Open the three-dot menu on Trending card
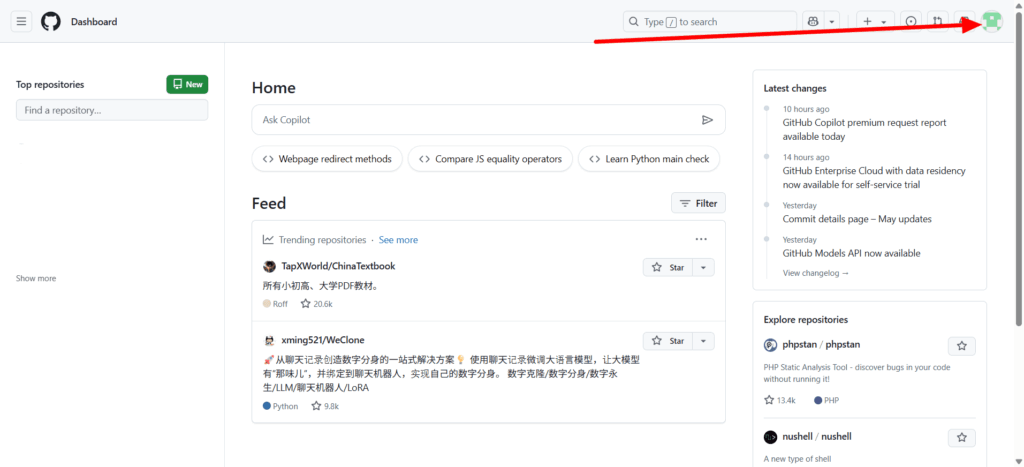The image size is (1024, 467). tap(701, 239)
